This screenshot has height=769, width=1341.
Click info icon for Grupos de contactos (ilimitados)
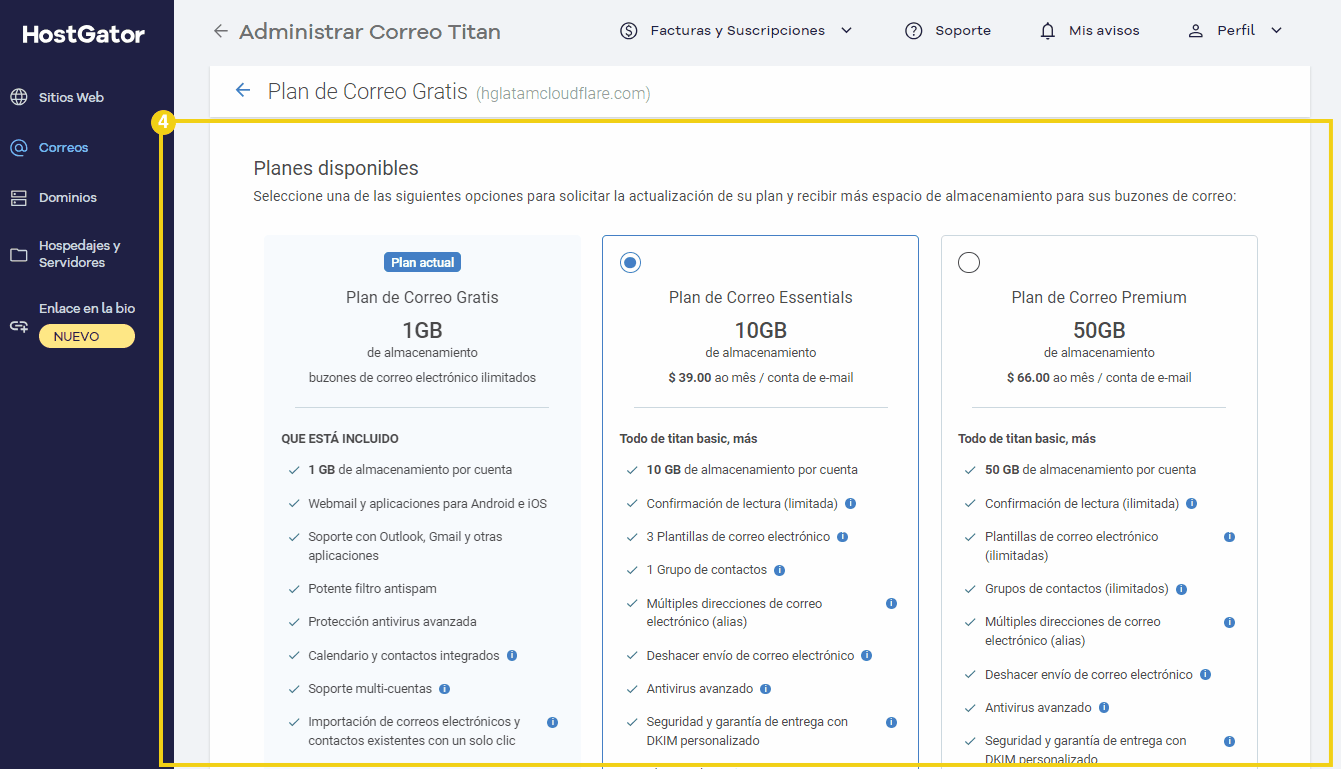[x=1182, y=589]
